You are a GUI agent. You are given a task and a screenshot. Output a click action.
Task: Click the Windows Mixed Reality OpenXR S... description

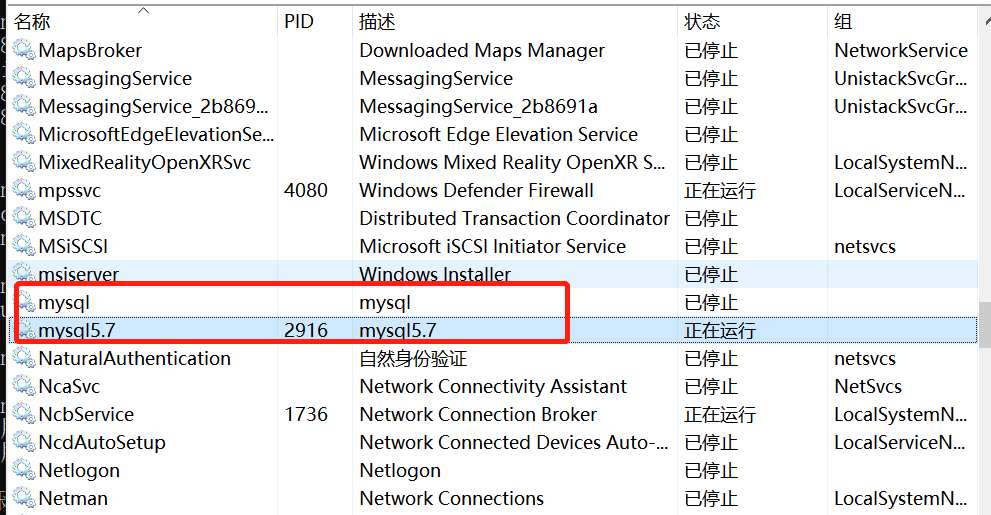coord(512,162)
